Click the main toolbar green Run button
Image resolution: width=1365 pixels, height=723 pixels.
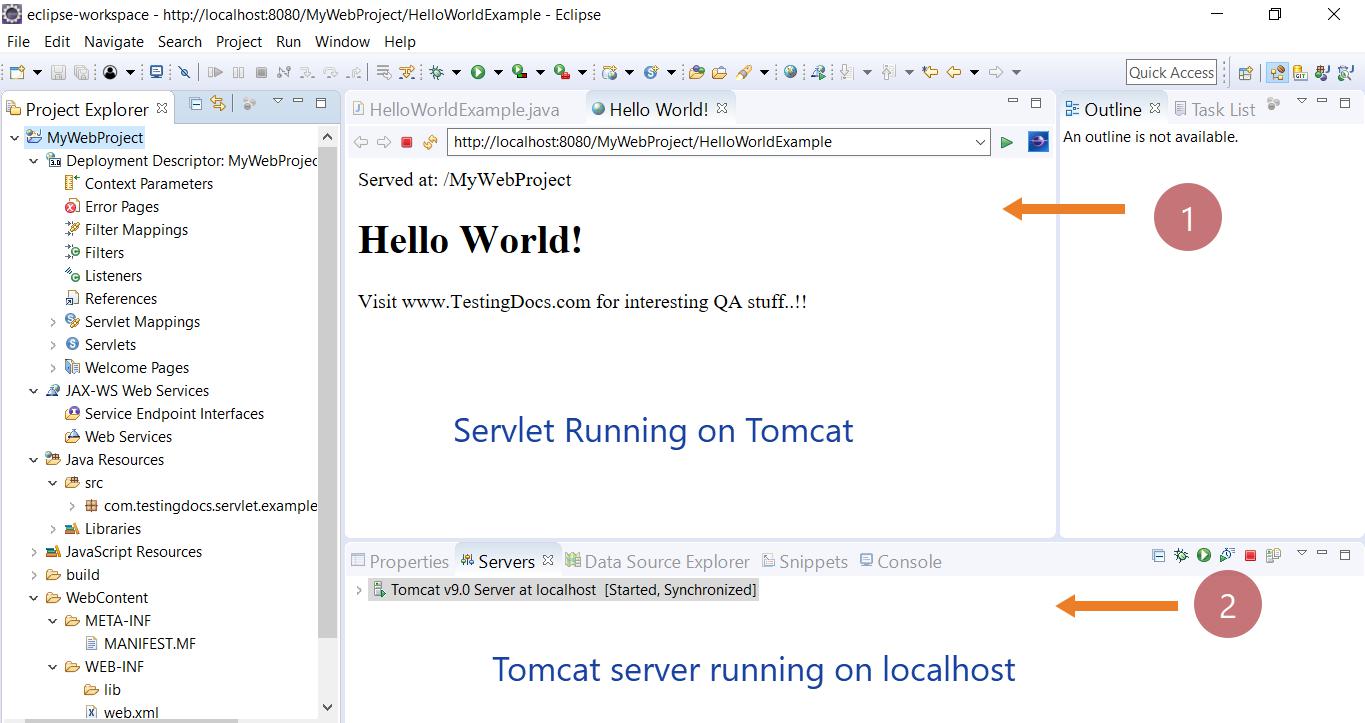[478, 72]
